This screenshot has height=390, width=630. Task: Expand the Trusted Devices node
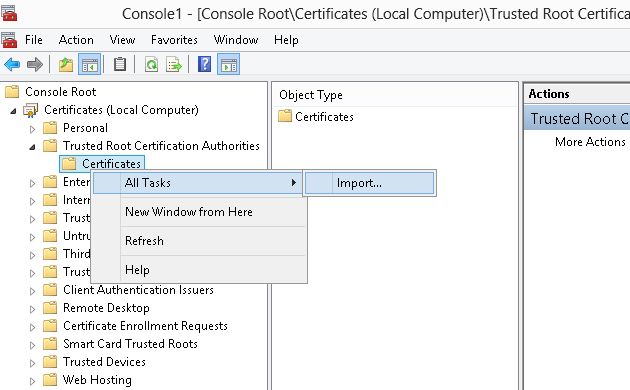point(33,363)
